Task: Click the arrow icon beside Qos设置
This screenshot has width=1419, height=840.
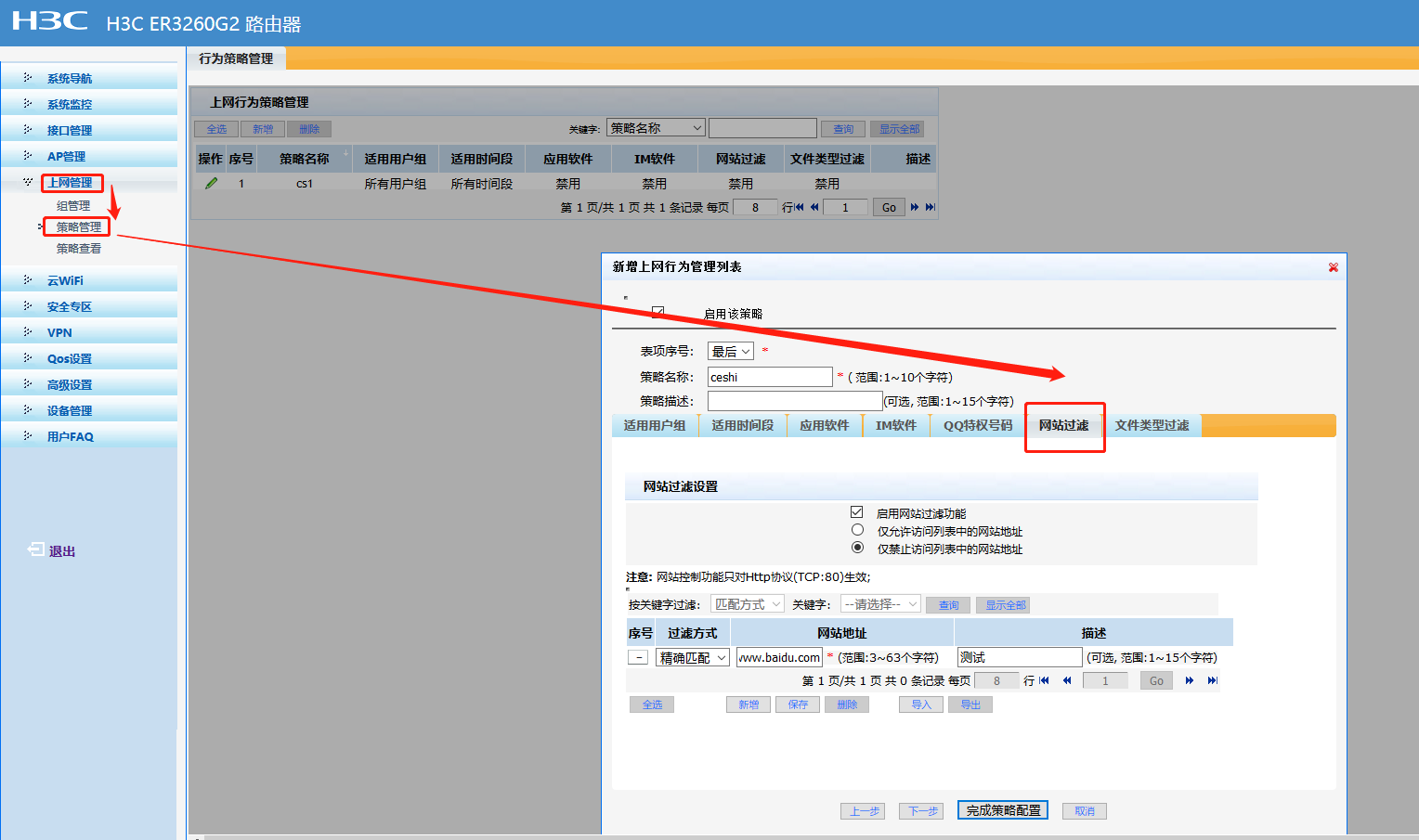Action: point(28,358)
